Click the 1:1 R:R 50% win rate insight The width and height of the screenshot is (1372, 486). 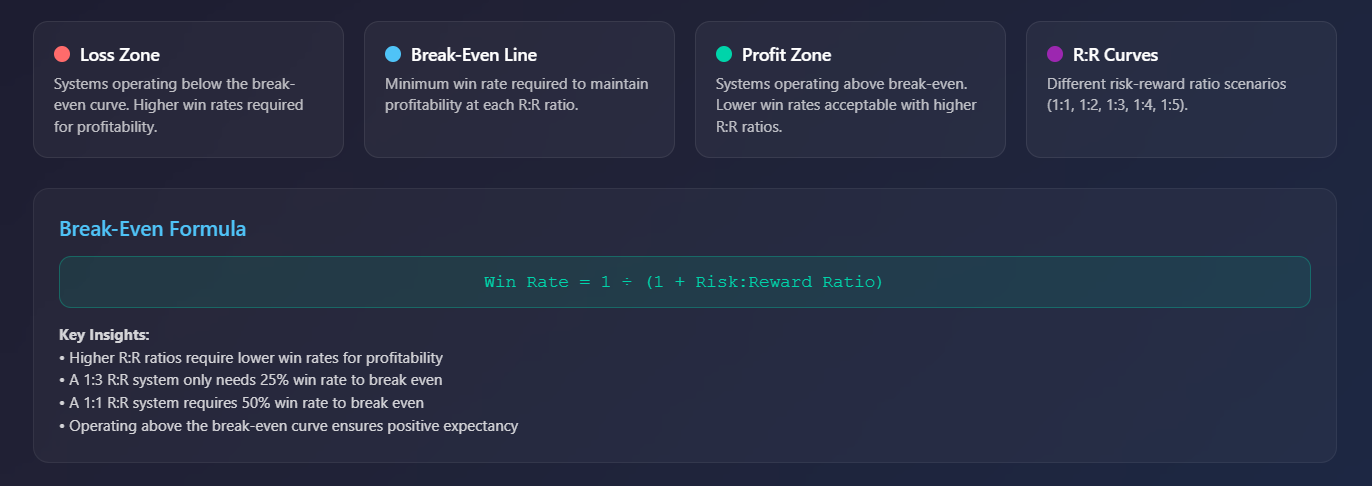click(x=242, y=404)
